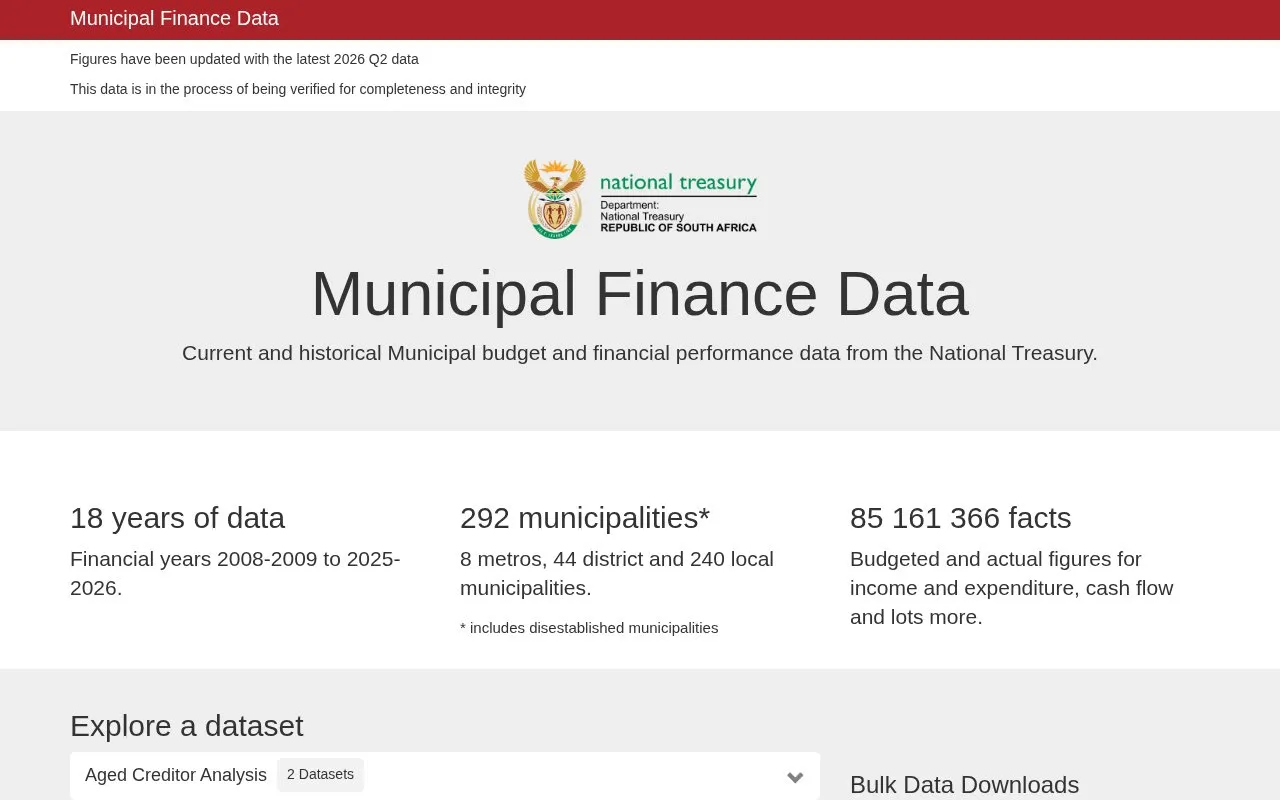
Task: Select the Municipal Finance Data main heading
Action: click(640, 293)
